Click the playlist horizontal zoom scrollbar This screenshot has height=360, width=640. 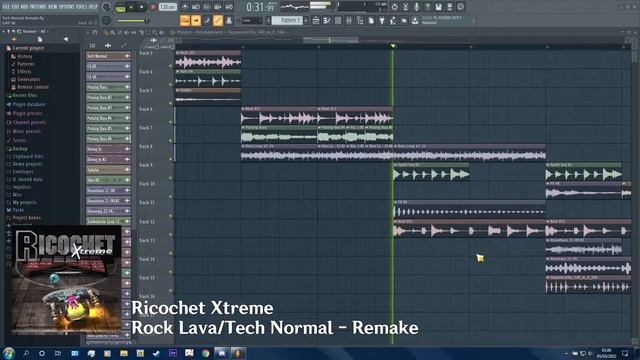tap(331, 40)
